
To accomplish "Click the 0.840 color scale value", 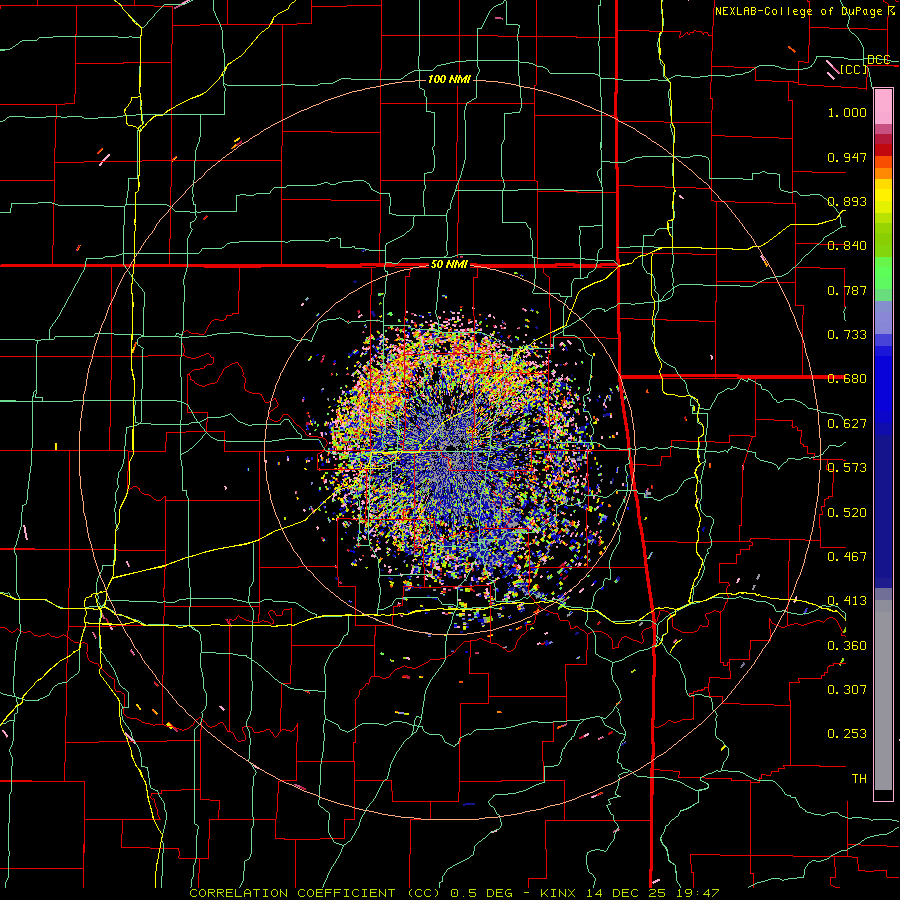I will click(847, 246).
